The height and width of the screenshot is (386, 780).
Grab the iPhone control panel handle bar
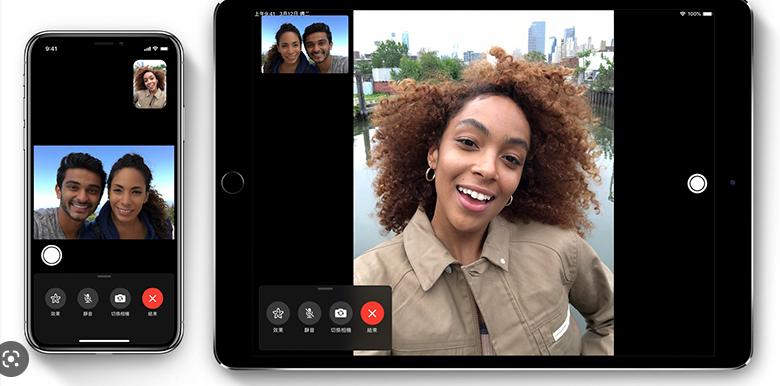(x=104, y=277)
